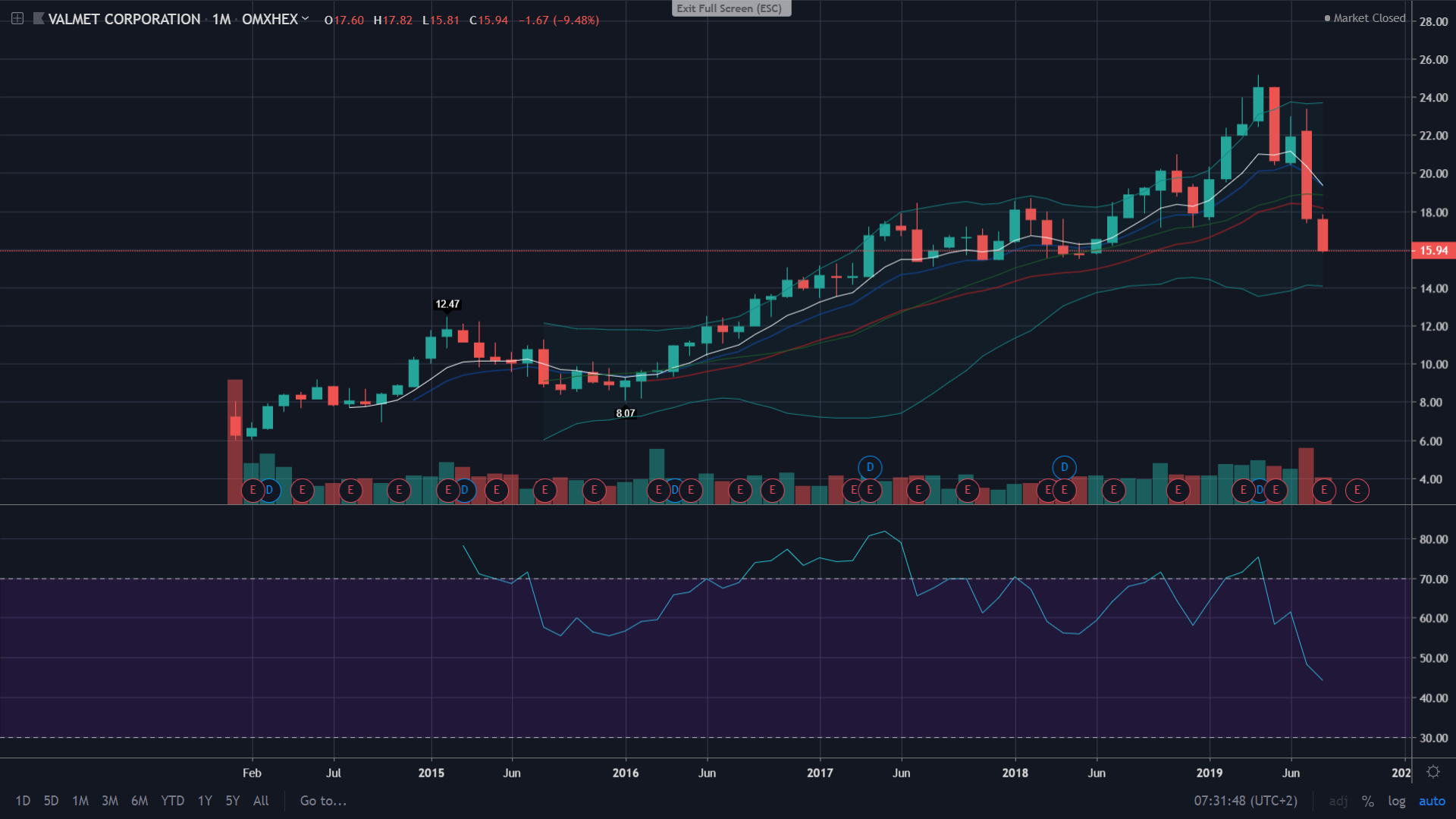Toggle auto scale mode
The image size is (1456, 819).
click(1432, 801)
